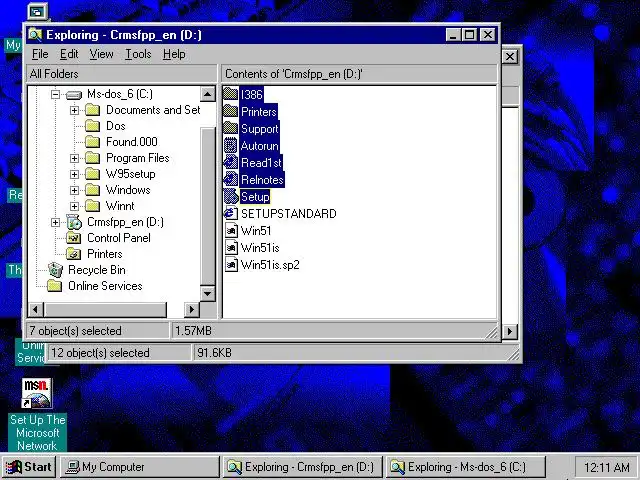Expand the Program Files folder node
Screen dimensions: 640x480
pos(74,158)
